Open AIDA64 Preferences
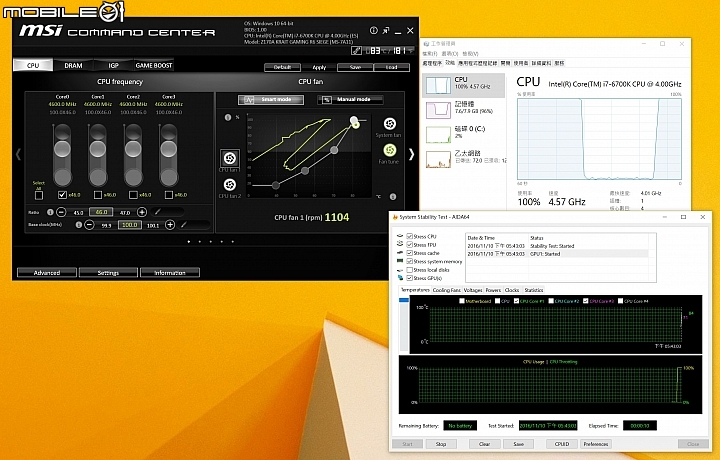 [x=596, y=444]
